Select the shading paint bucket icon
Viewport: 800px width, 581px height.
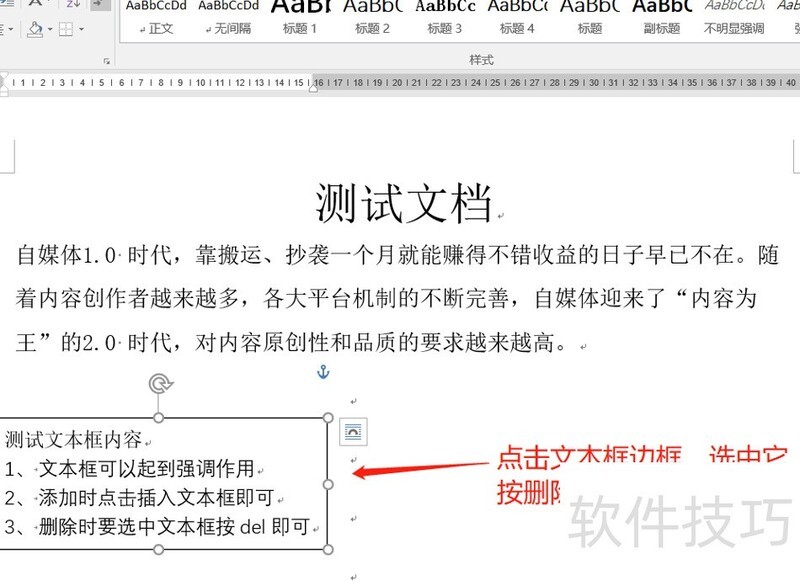(x=34, y=30)
